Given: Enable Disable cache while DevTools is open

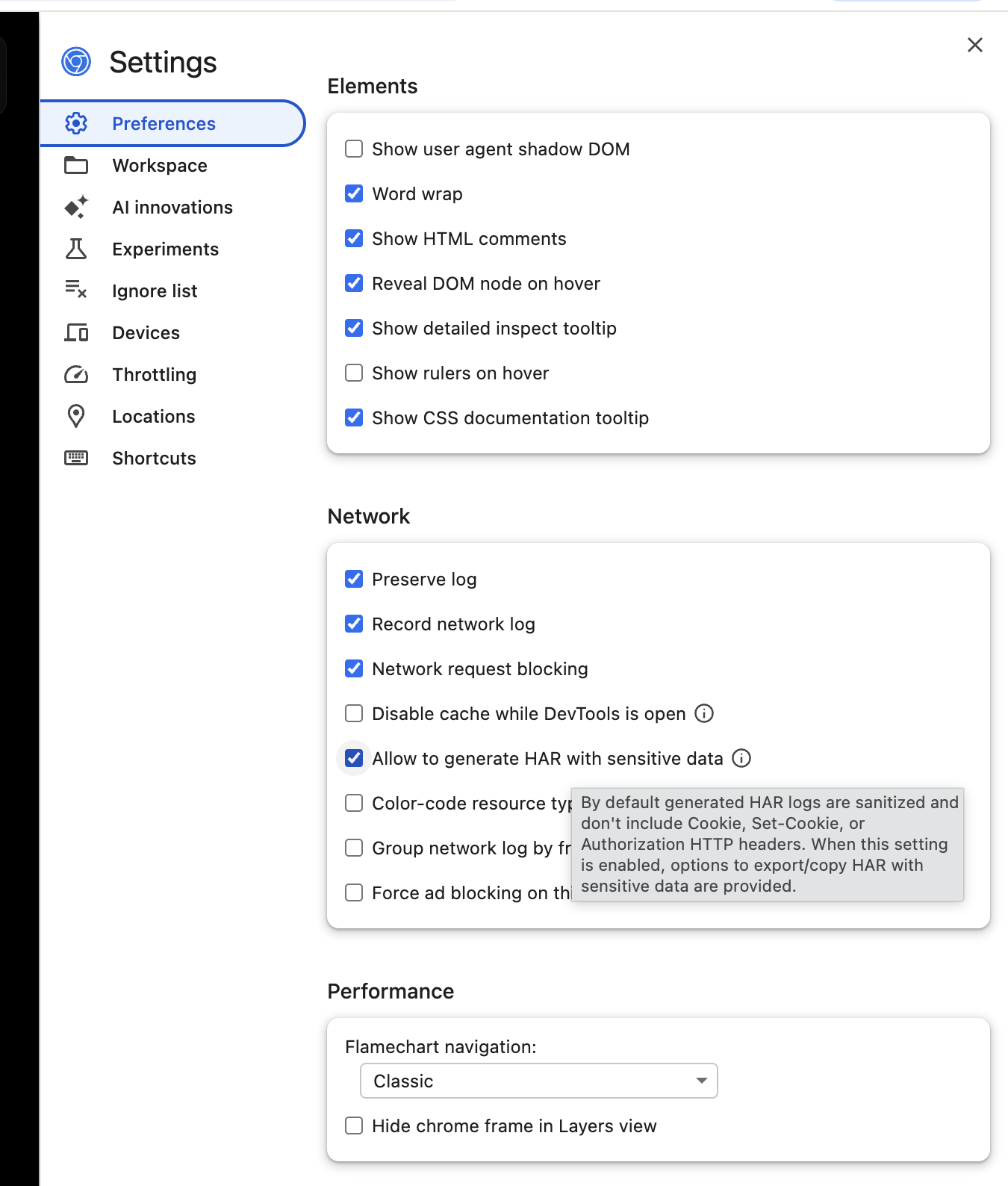Looking at the screenshot, I should (x=353, y=713).
